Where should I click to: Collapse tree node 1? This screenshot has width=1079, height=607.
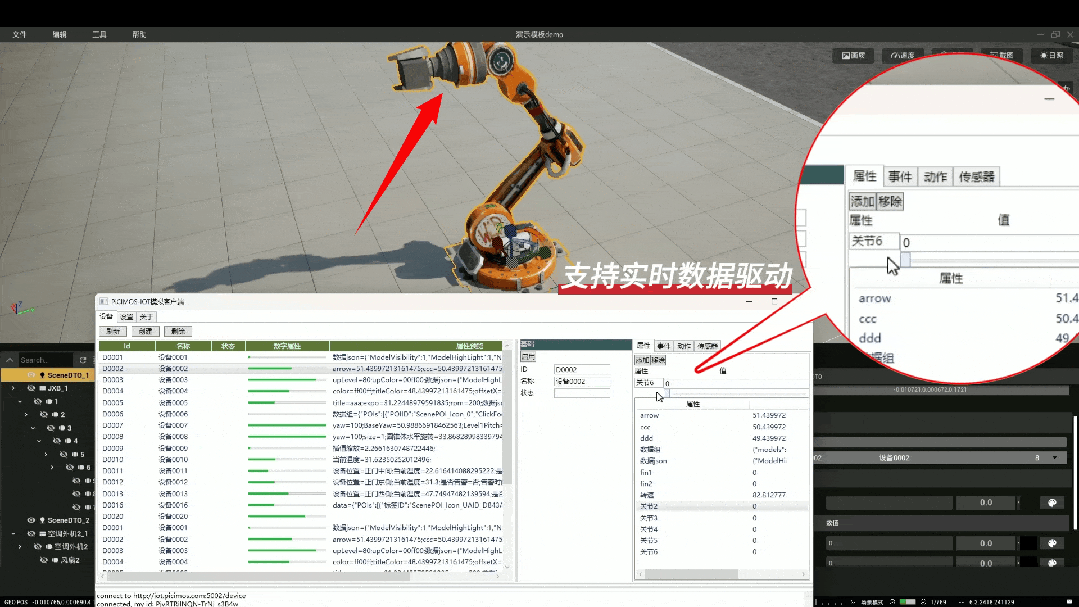tap(20, 401)
